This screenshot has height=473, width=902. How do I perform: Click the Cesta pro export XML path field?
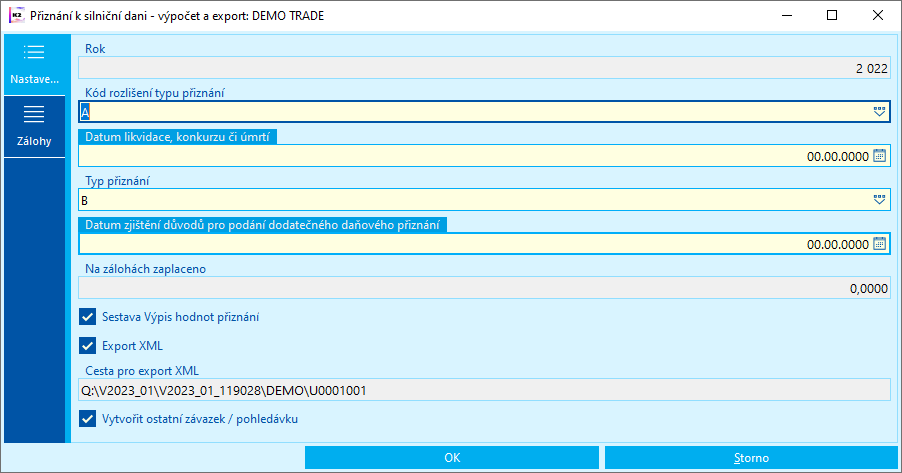click(484, 390)
